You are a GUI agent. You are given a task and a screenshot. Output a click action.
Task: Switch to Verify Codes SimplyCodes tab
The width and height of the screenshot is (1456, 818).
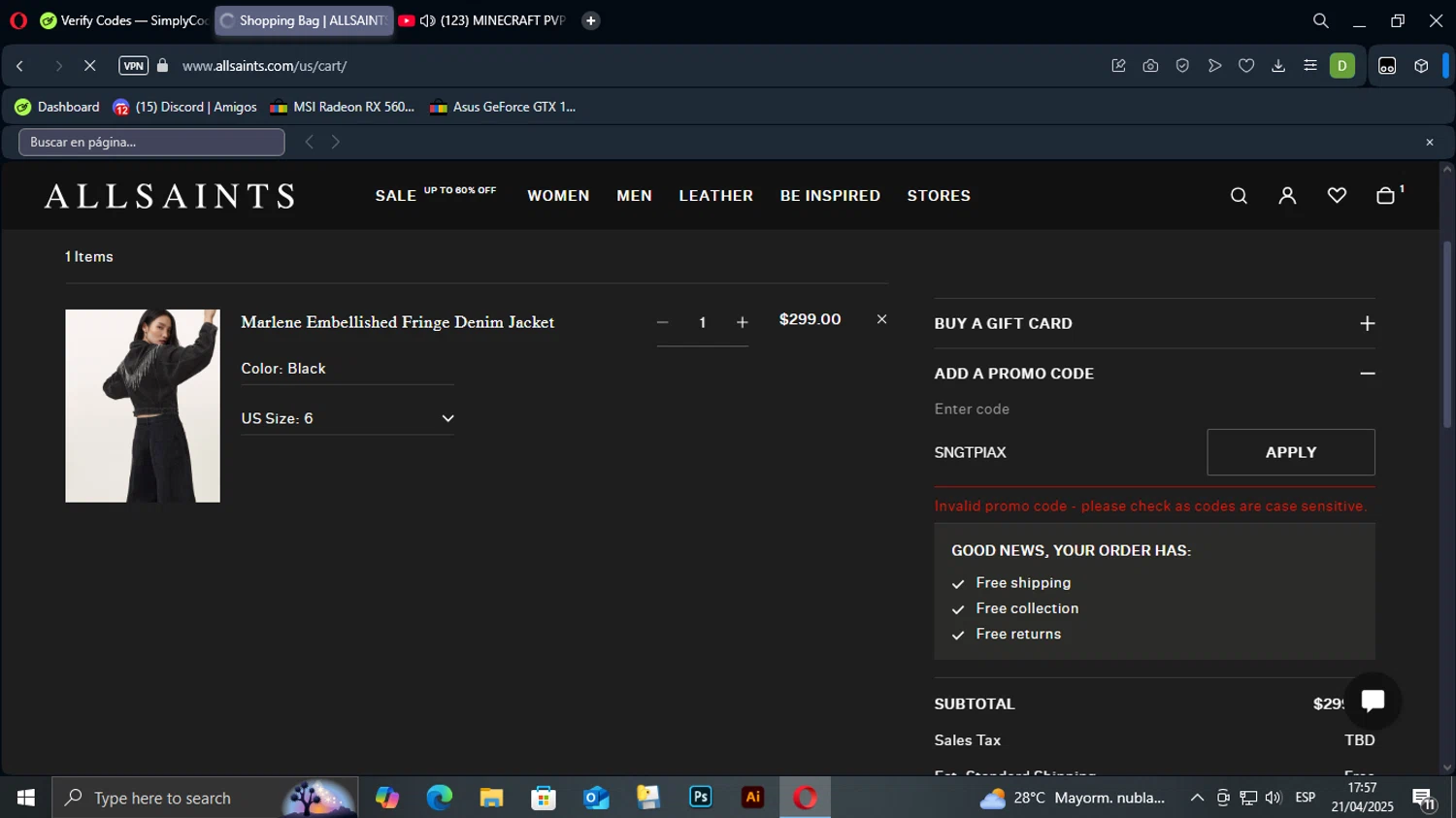pos(124,20)
